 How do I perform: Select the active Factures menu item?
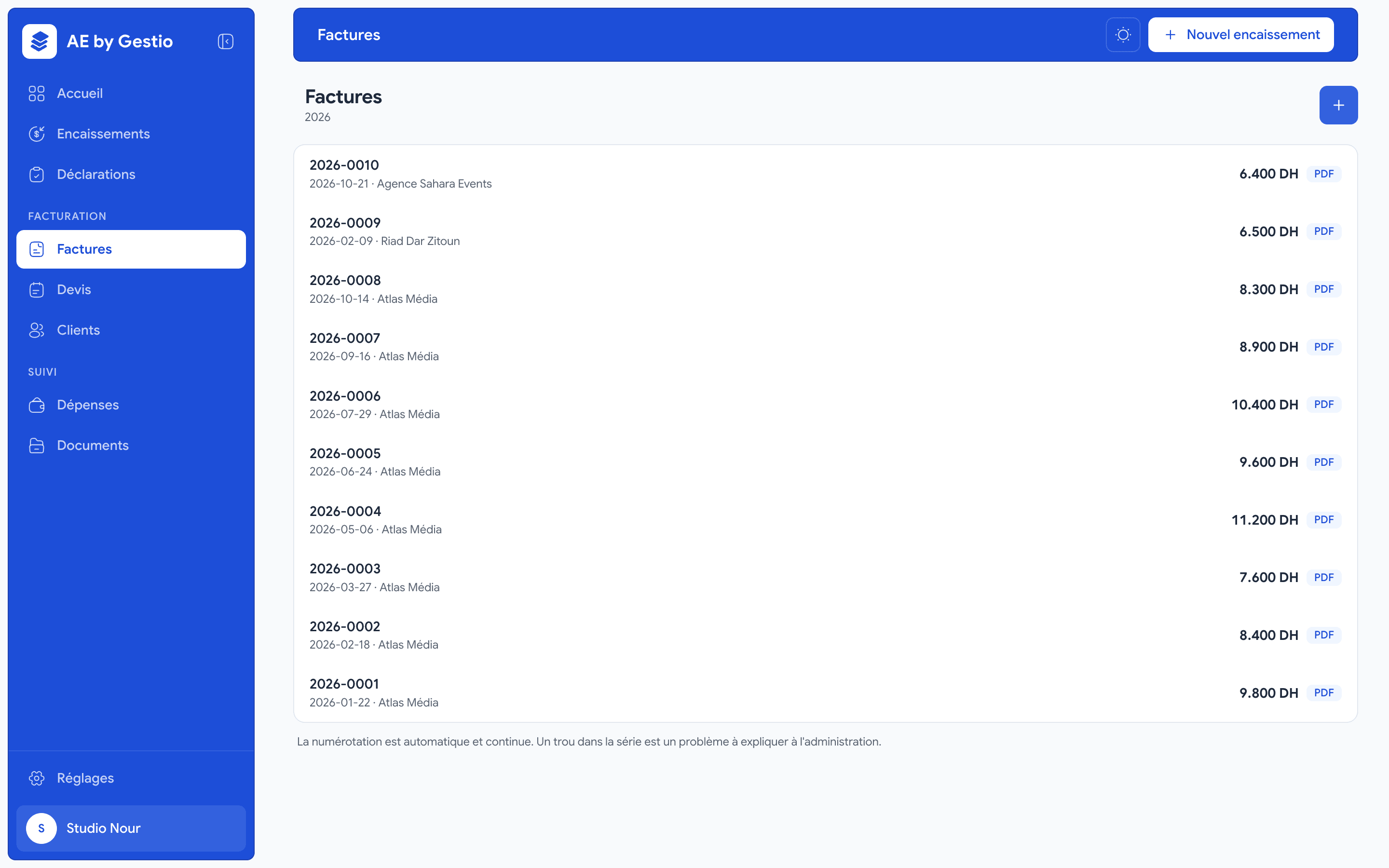point(131,249)
